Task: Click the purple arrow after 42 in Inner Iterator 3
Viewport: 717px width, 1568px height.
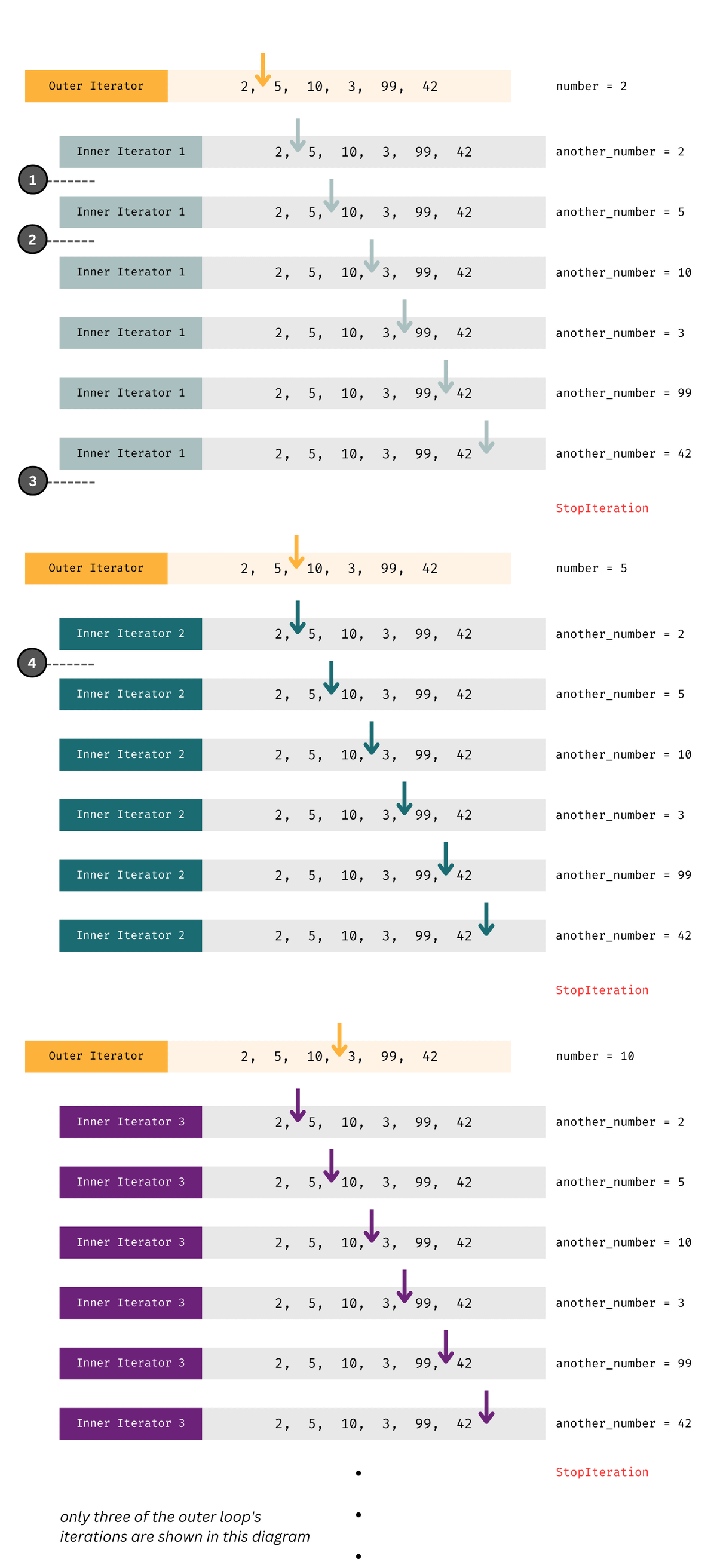Action: coord(486,1407)
